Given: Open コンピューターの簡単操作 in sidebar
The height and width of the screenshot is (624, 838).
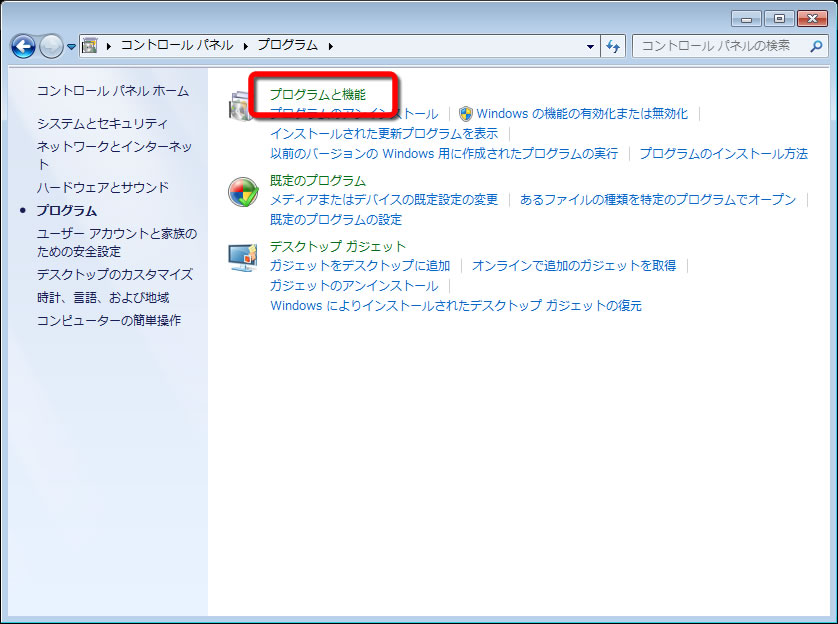Looking at the screenshot, I should pos(109,321).
